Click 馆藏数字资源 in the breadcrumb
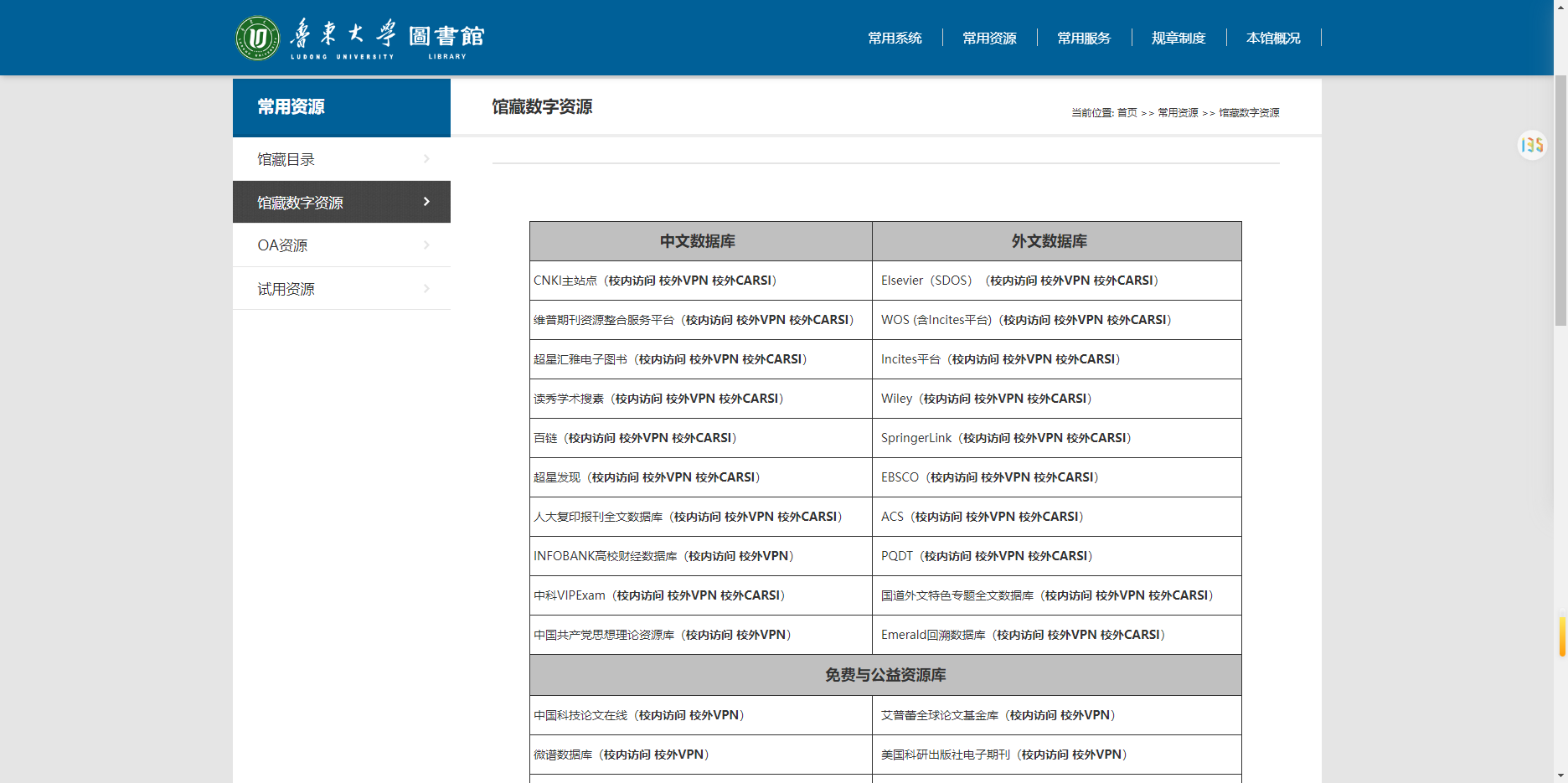 click(x=1249, y=113)
